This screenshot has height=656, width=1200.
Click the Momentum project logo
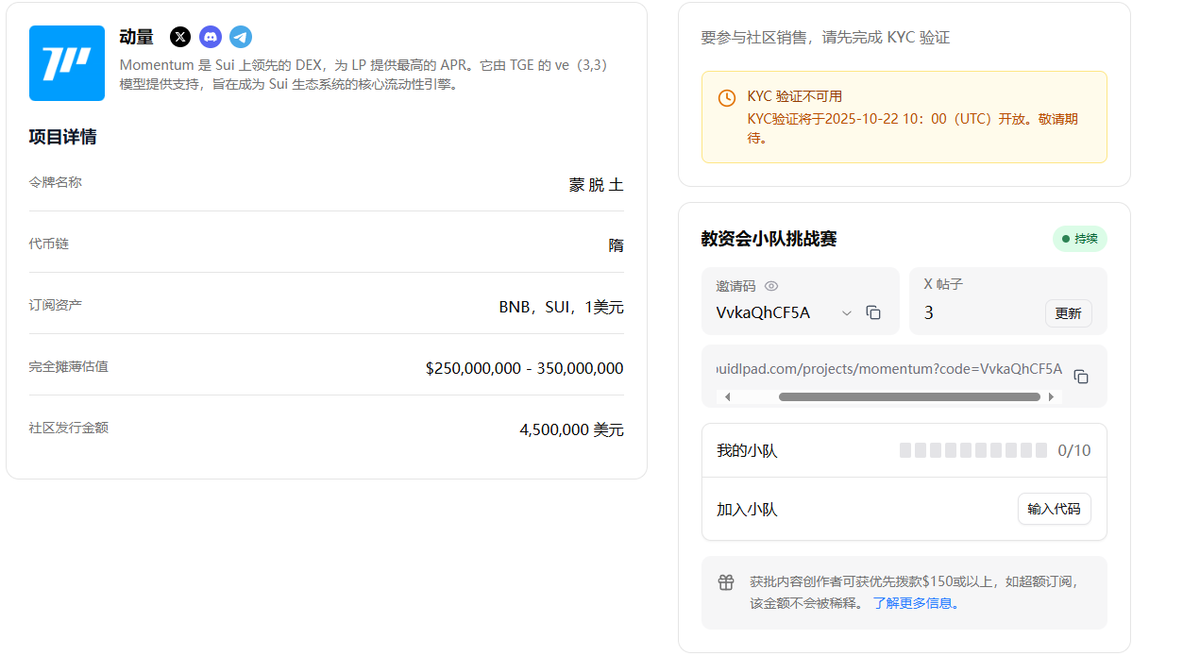pyautogui.click(x=67, y=63)
